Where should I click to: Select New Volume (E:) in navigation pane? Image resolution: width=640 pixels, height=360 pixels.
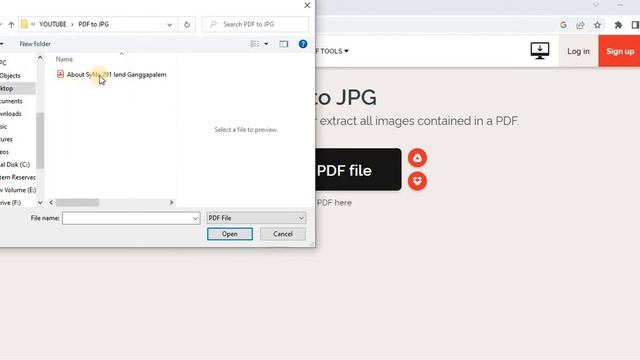click(x=18, y=190)
